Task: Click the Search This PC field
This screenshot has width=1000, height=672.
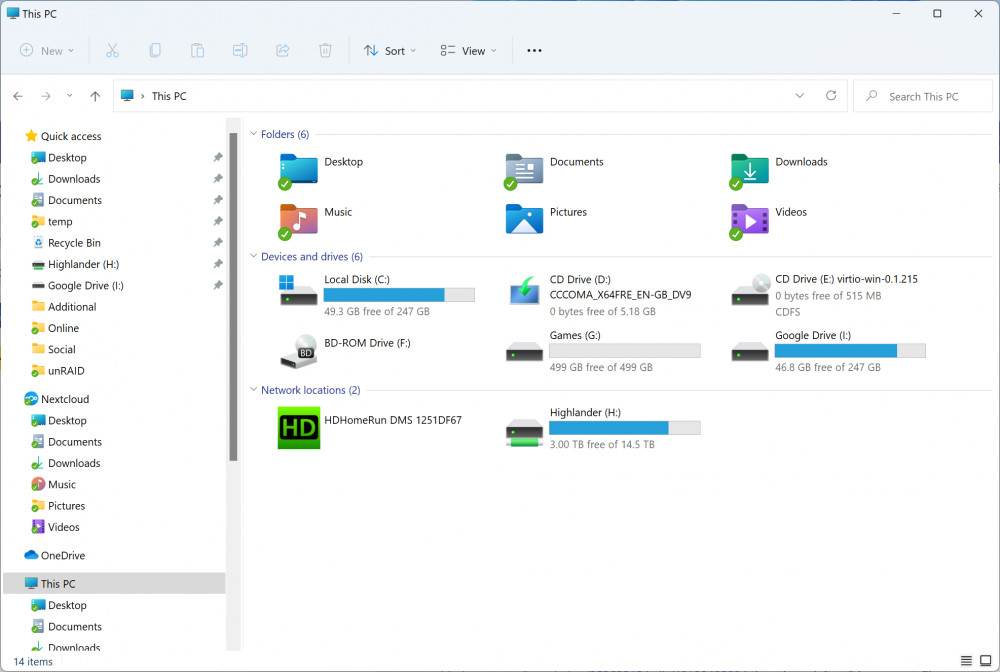Action: tap(923, 96)
